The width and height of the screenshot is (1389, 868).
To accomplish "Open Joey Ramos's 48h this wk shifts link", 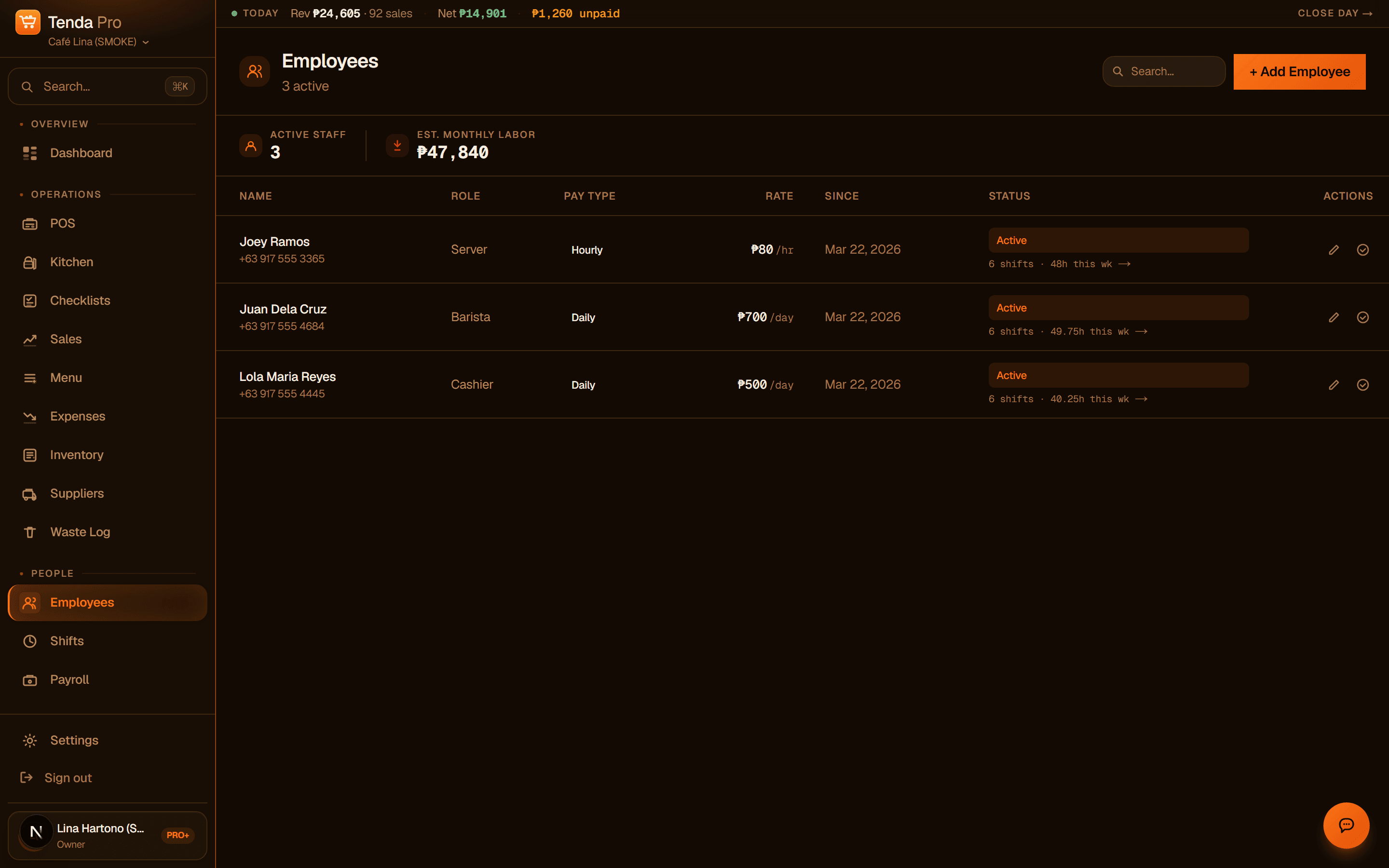I will (1059, 264).
